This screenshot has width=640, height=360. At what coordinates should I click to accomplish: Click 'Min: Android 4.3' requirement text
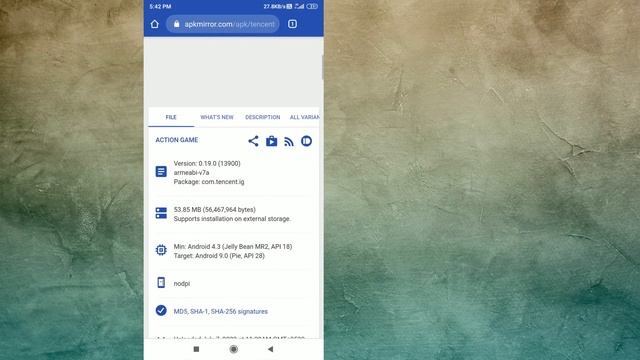click(x=233, y=247)
